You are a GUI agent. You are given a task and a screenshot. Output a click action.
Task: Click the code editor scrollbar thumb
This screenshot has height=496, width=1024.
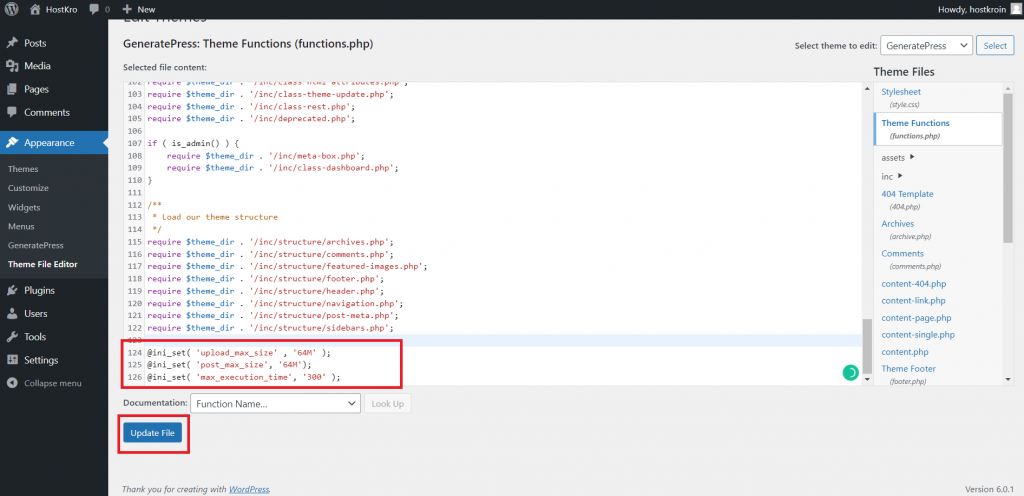click(867, 346)
